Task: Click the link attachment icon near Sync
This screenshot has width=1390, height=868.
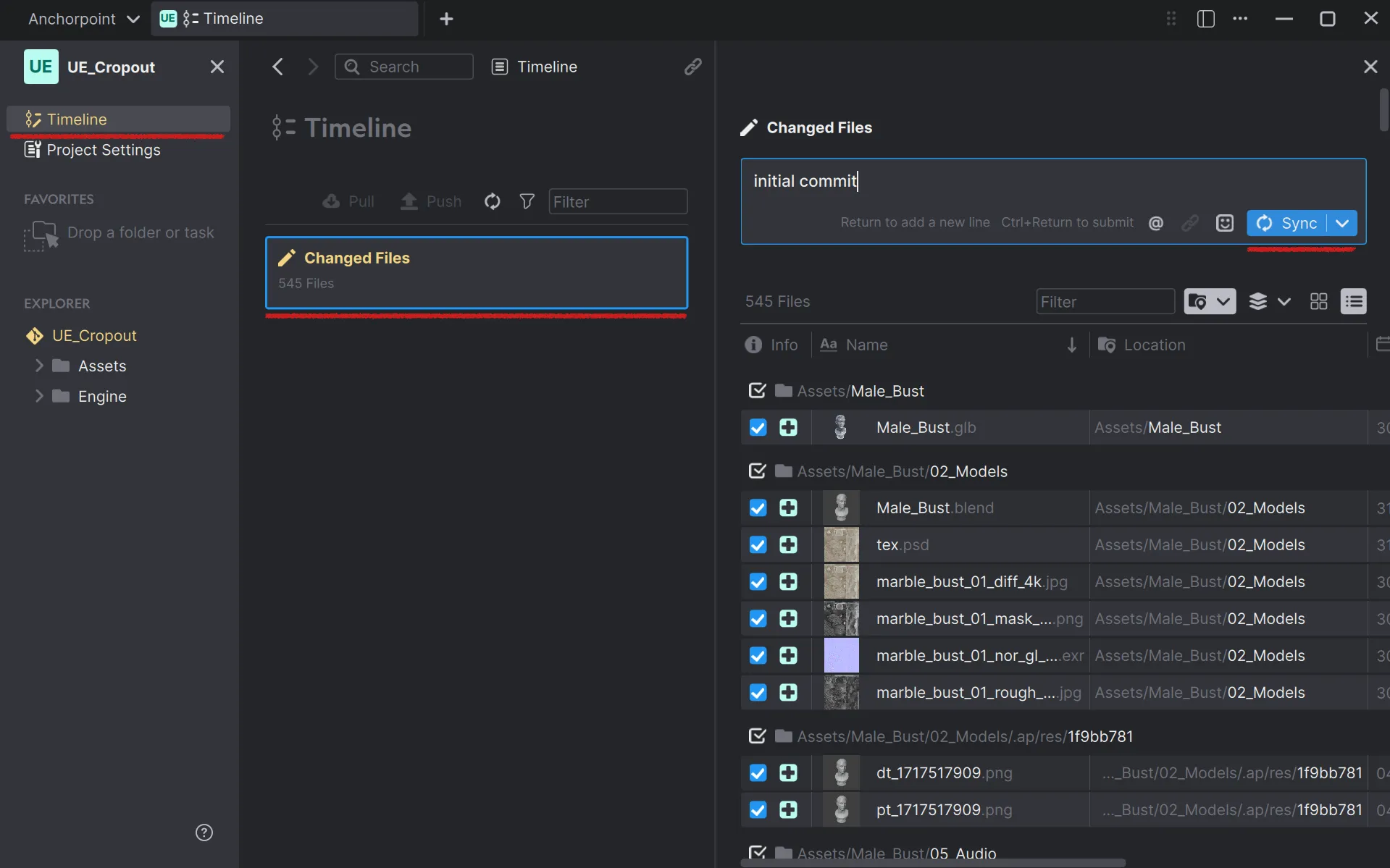Action: (x=1190, y=222)
